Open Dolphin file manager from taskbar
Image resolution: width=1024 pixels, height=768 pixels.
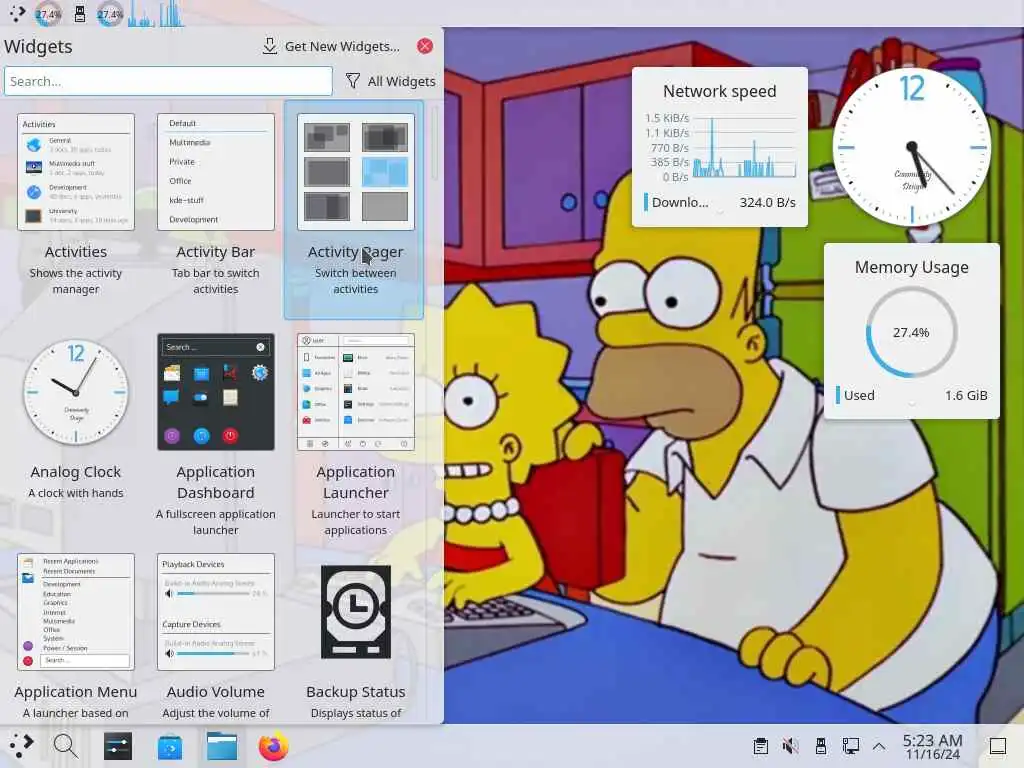222,746
